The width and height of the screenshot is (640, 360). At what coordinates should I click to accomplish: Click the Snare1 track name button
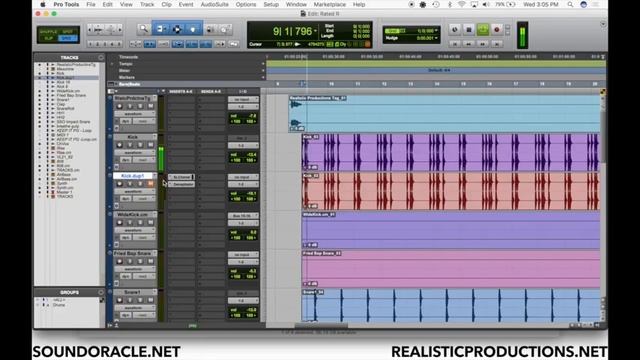tap(133, 292)
